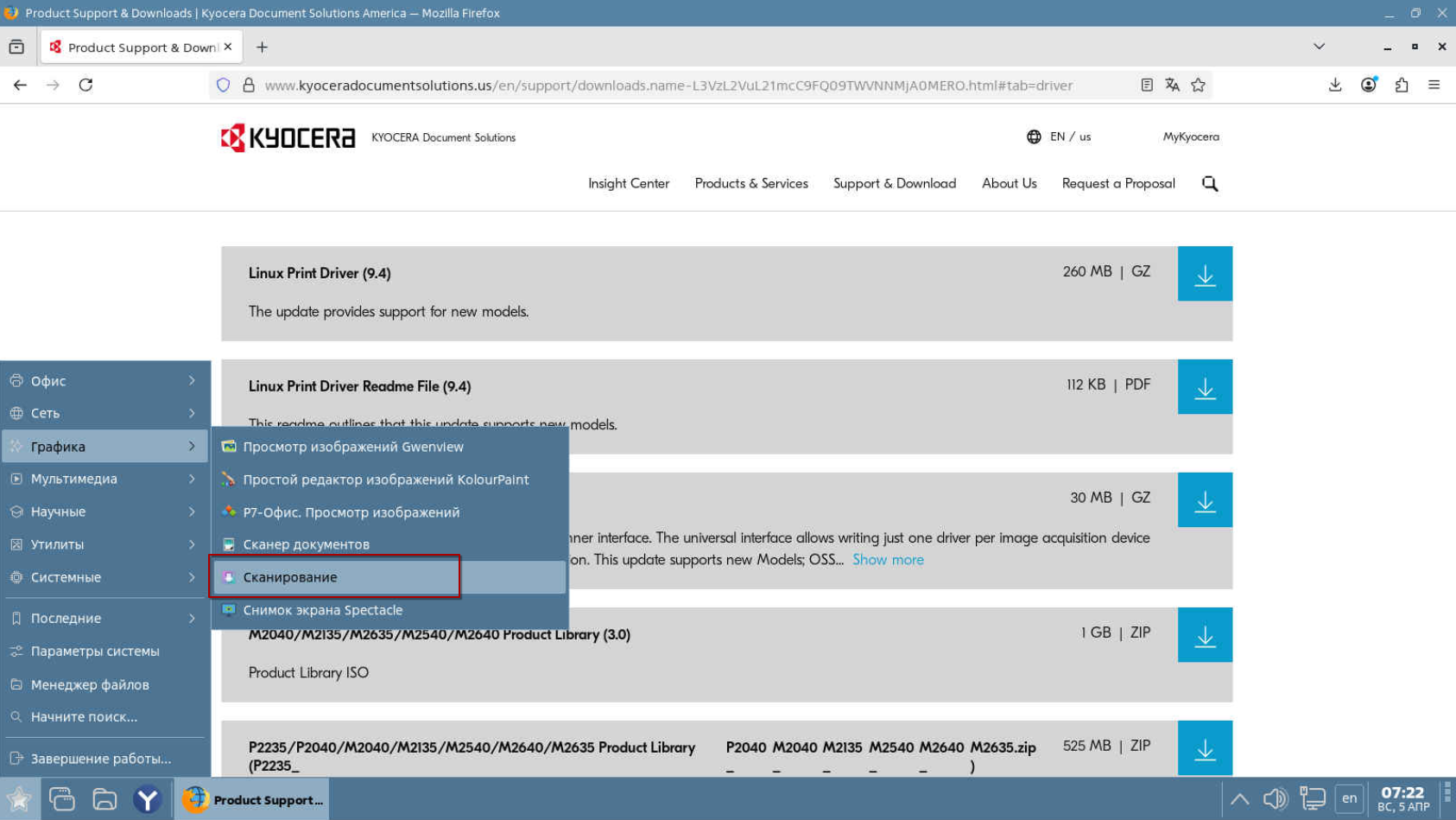
Task: Click the site search magnifier icon
Action: tap(1209, 184)
